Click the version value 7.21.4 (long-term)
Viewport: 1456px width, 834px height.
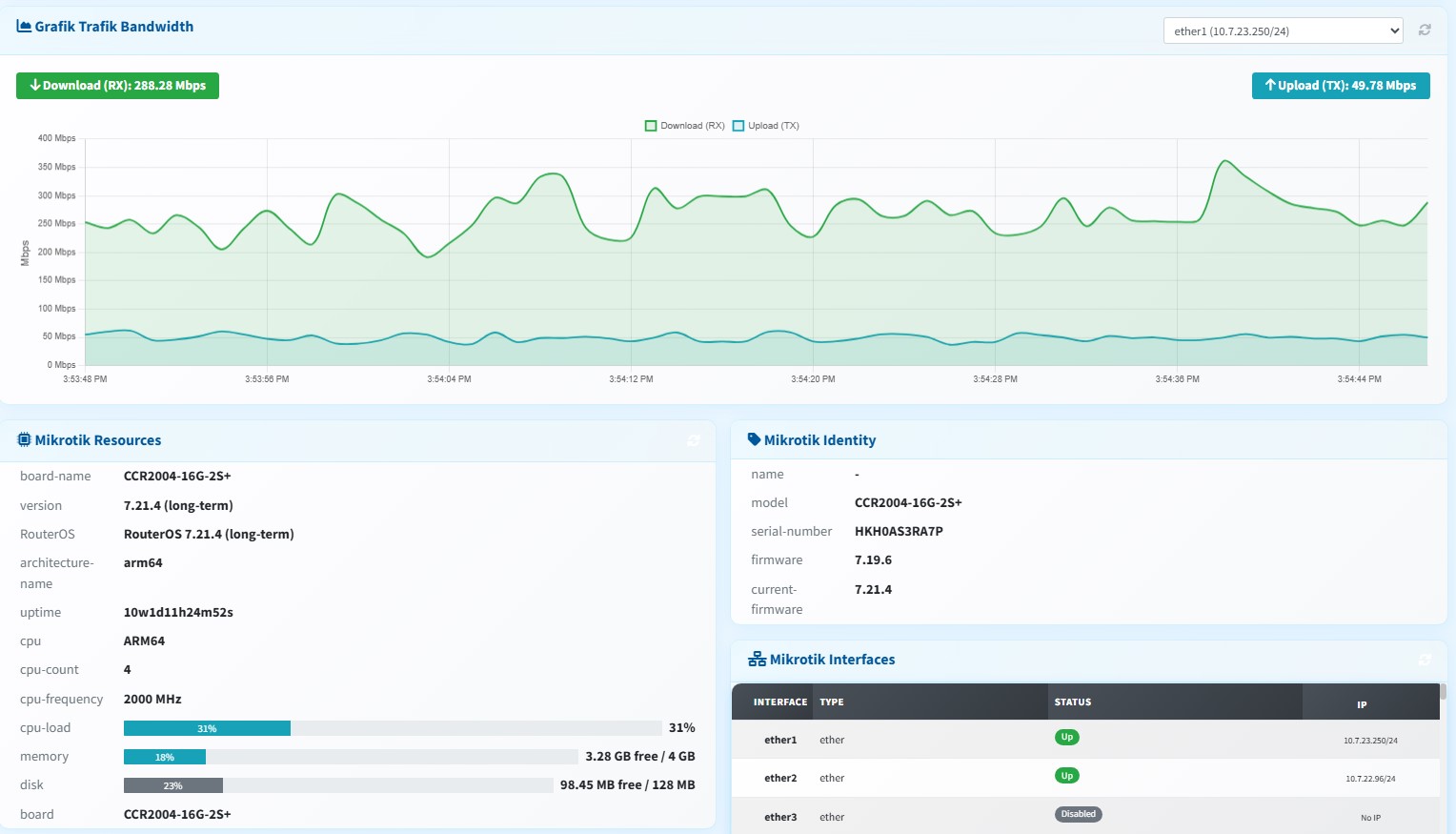[178, 506]
